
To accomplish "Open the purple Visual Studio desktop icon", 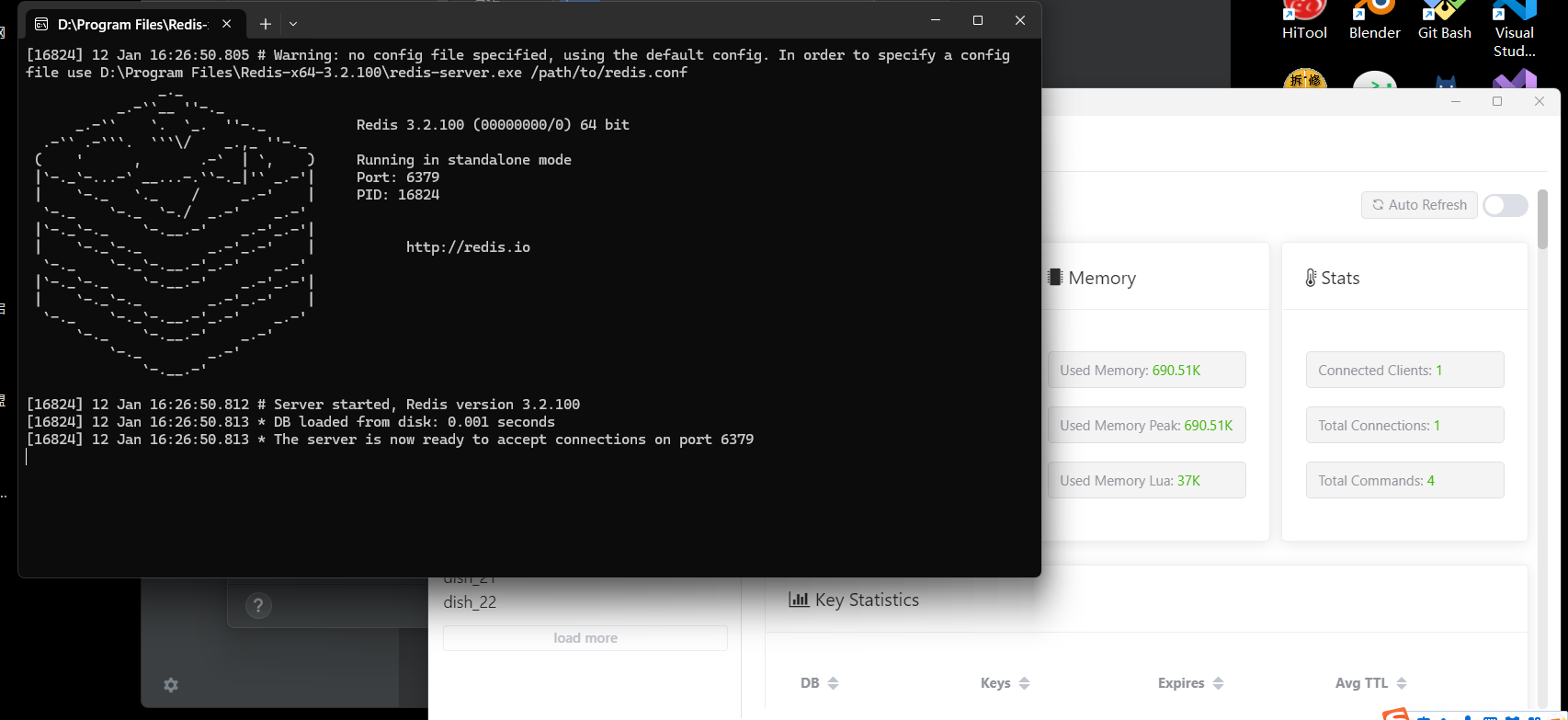I will [x=1515, y=80].
